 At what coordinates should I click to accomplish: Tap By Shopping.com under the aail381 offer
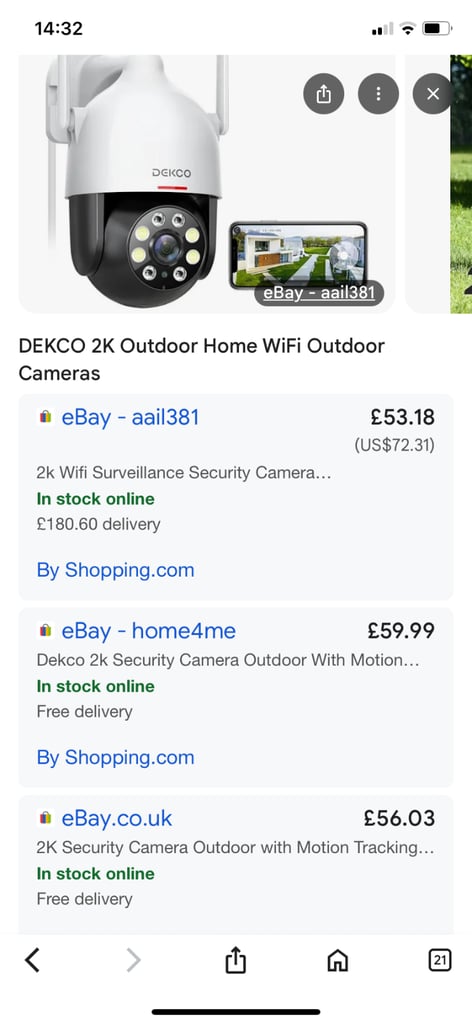116,570
